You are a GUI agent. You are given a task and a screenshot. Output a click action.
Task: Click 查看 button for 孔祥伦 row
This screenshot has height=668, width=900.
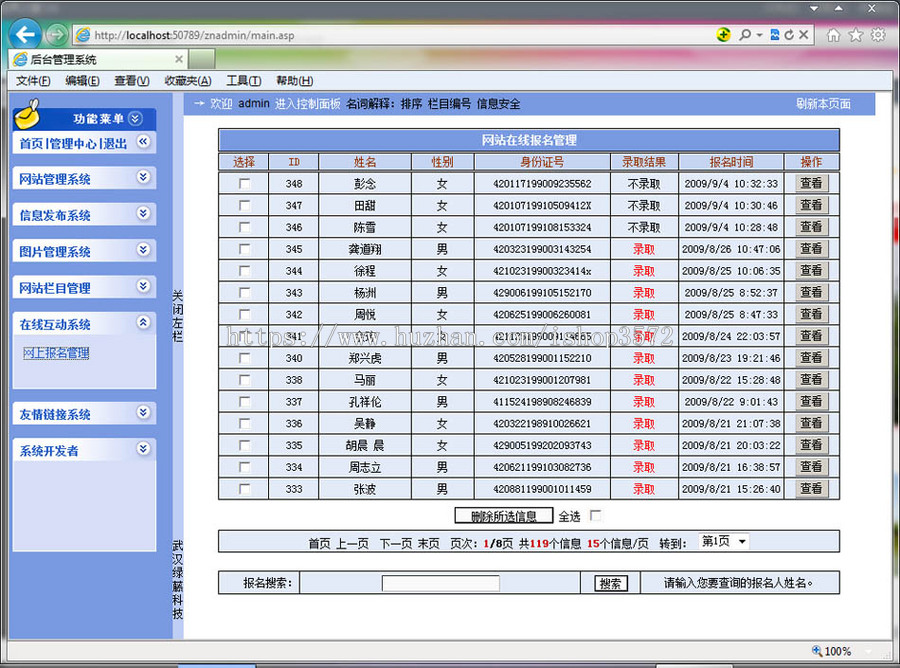(x=812, y=401)
